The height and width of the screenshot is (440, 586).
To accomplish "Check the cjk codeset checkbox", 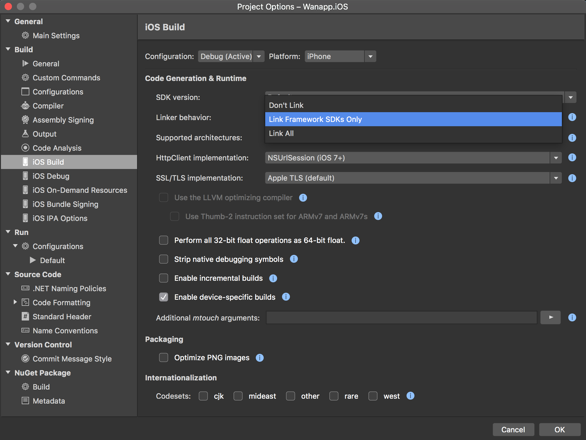I will [203, 396].
